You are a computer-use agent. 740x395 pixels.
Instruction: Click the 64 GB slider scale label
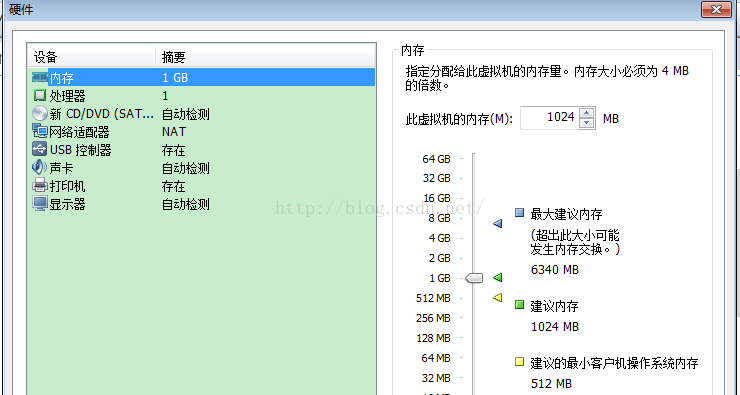point(437,159)
